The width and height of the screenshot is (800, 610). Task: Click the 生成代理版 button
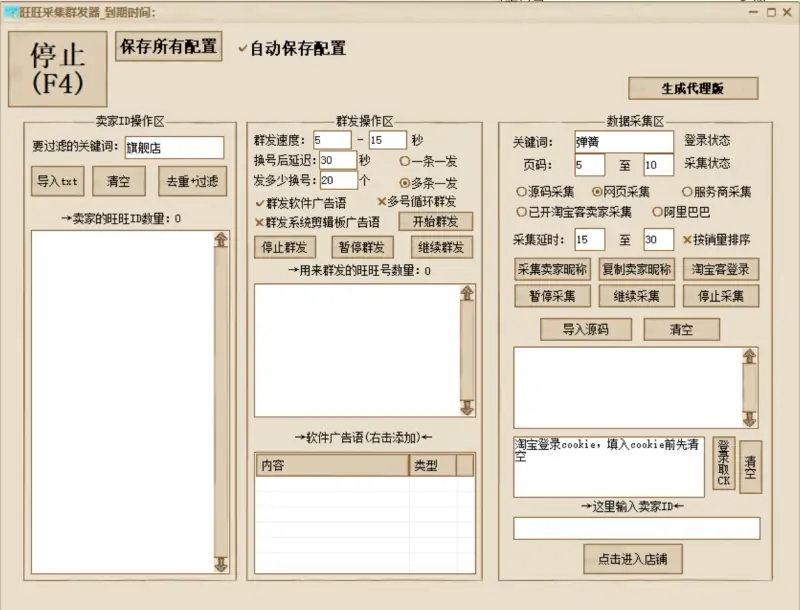tap(693, 88)
